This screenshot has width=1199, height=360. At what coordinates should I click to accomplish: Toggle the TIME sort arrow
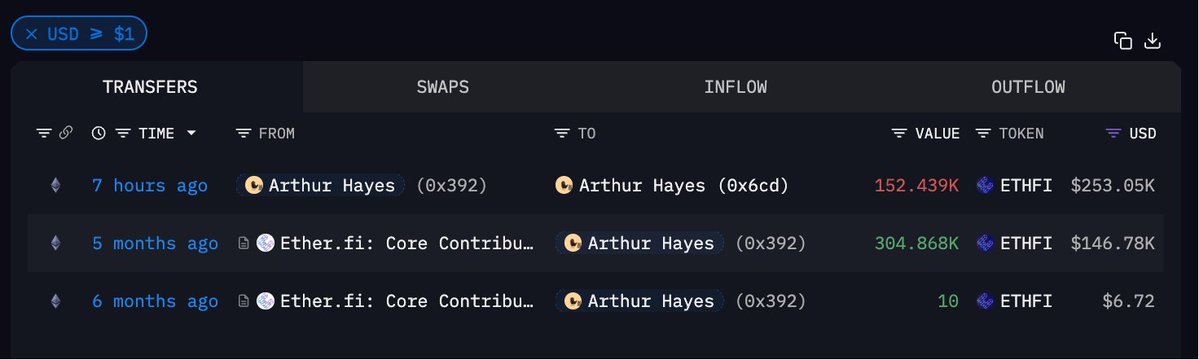pyautogui.click(x=191, y=133)
